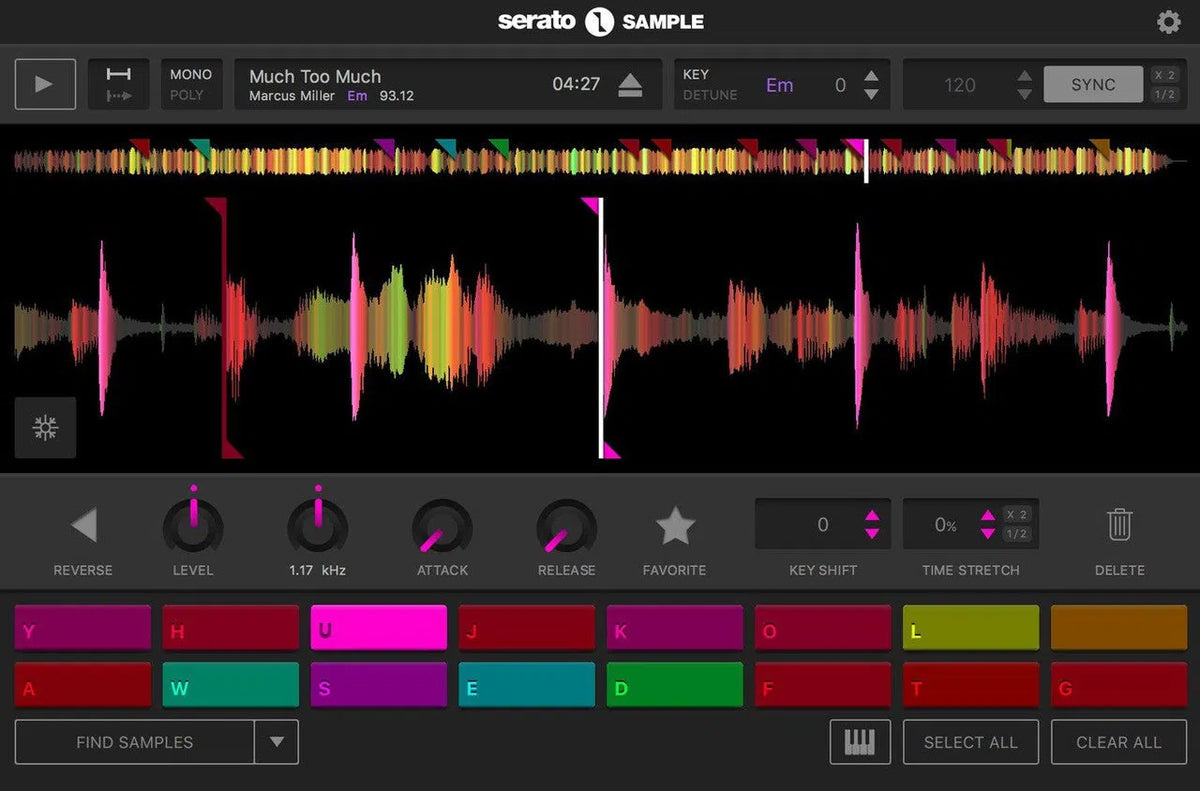Switch playback to POLY mode

click(x=190, y=94)
